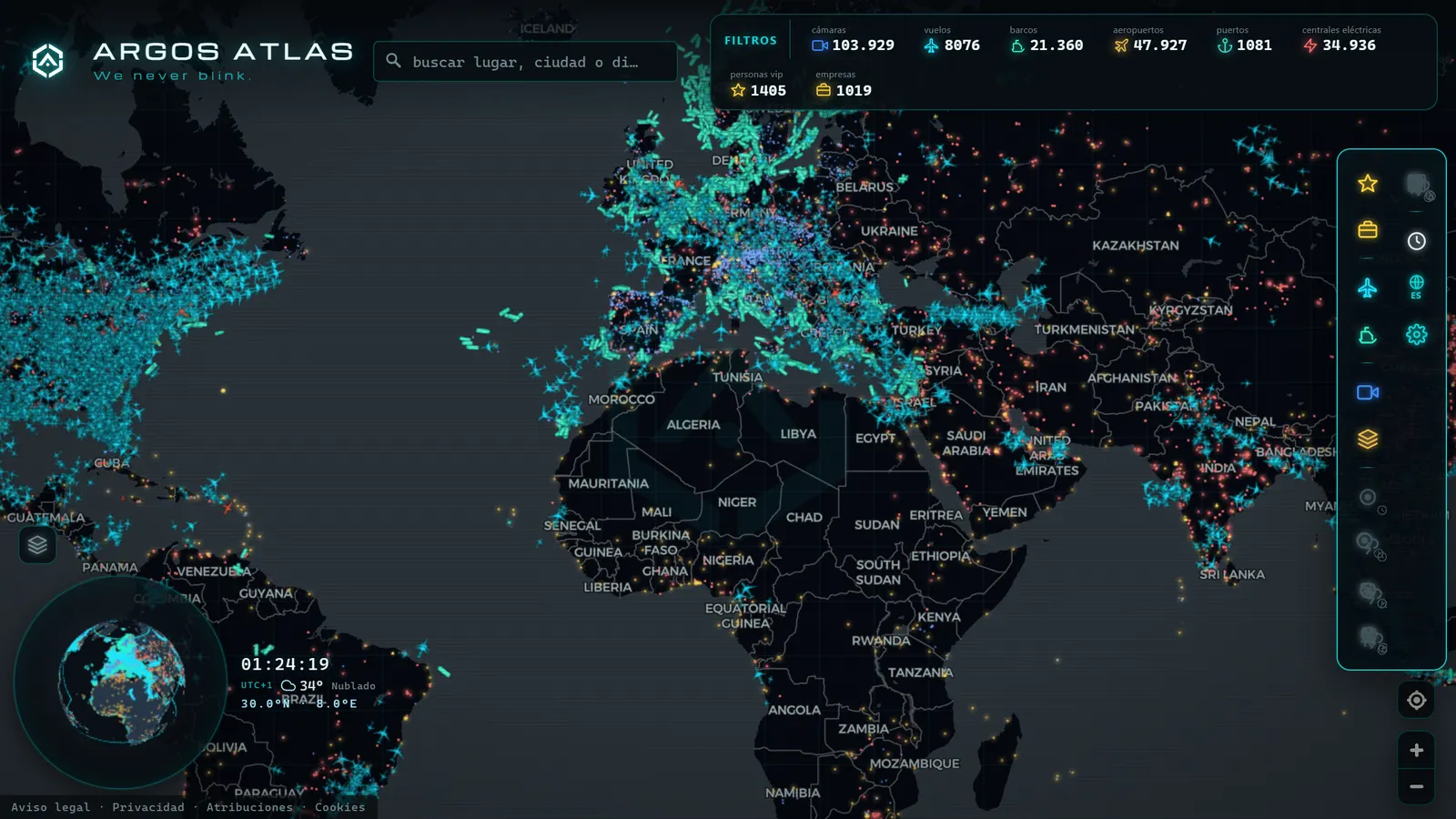The image size is (1456, 819).
Task: Click the mini globe overview
Action: (x=121, y=682)
